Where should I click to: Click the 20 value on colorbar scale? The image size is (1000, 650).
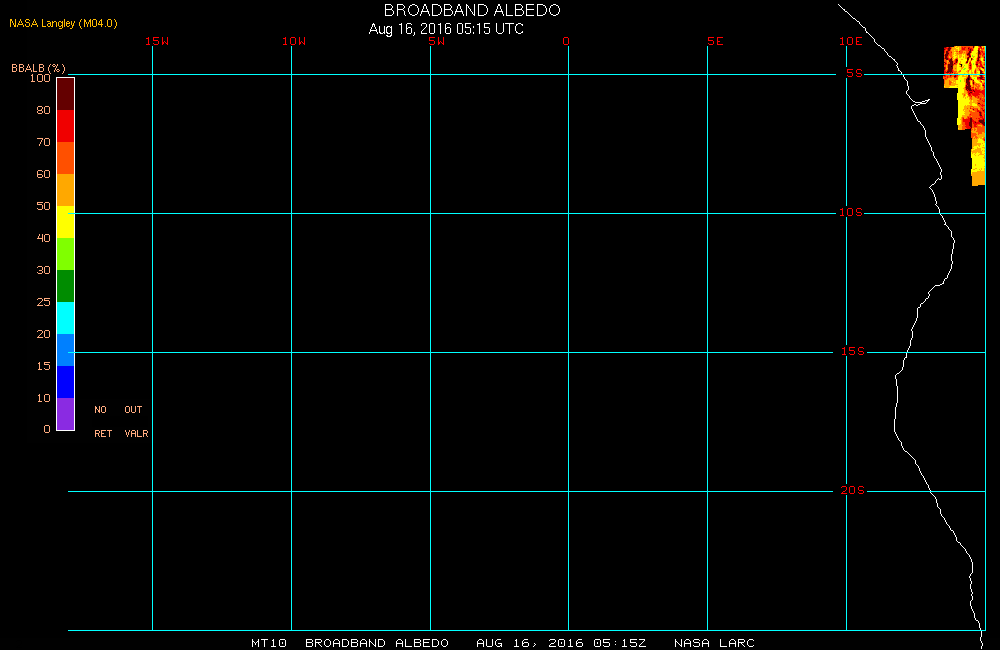click(43, 334)
